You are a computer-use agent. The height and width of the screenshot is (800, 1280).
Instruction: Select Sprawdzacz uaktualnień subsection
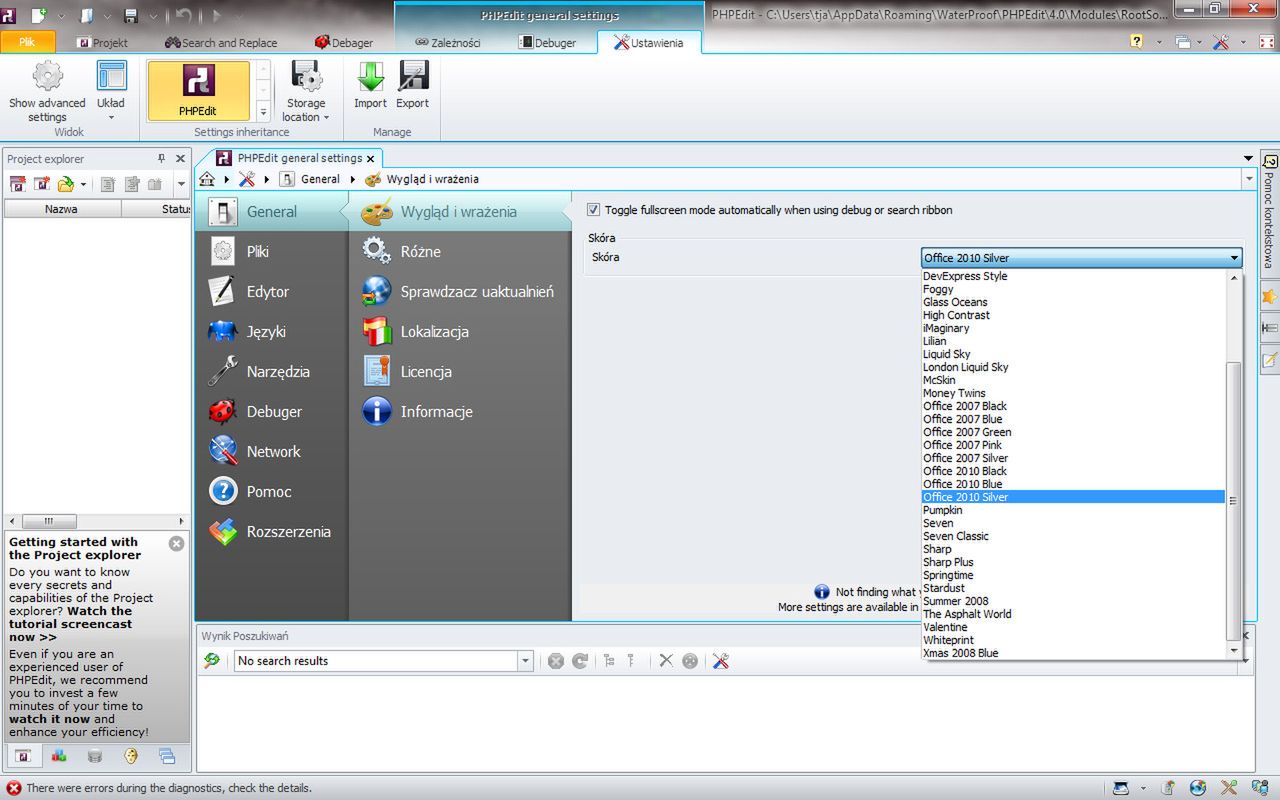(x=460, y=291)
